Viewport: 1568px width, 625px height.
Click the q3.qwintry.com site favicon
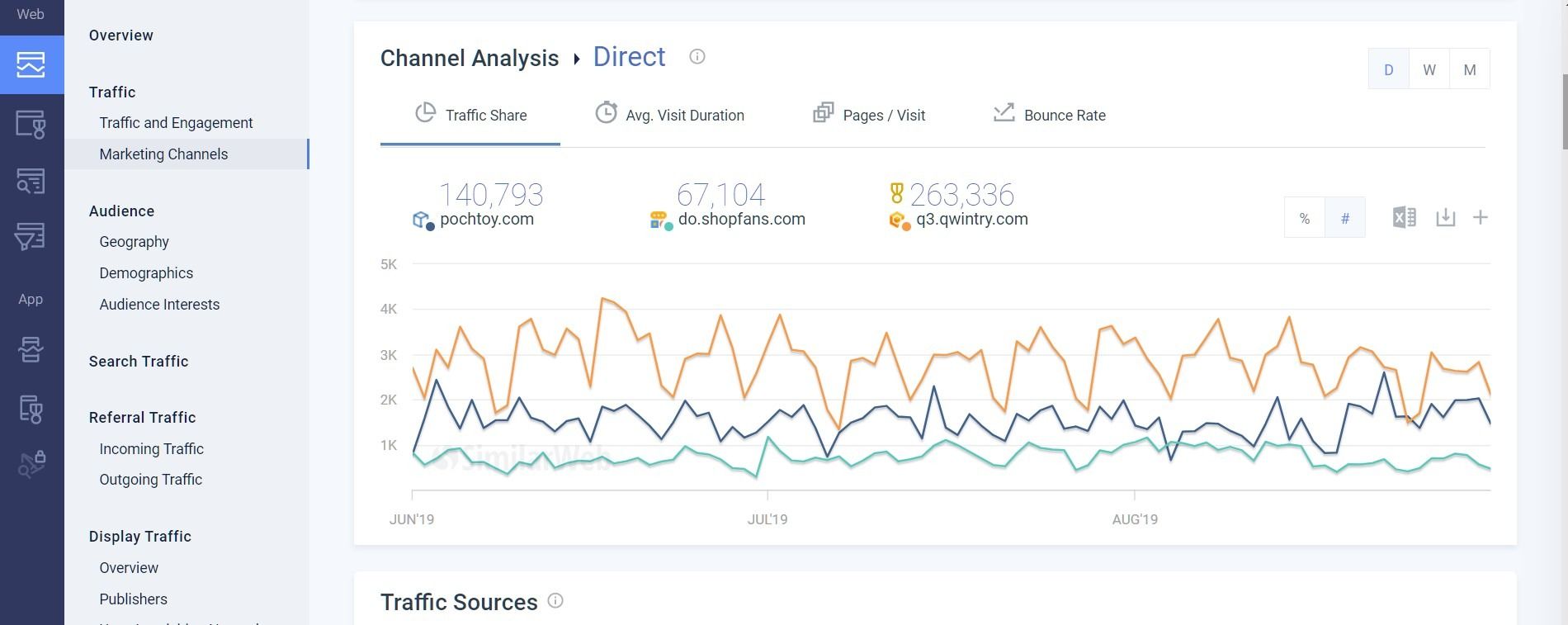(x=898, y=220)
